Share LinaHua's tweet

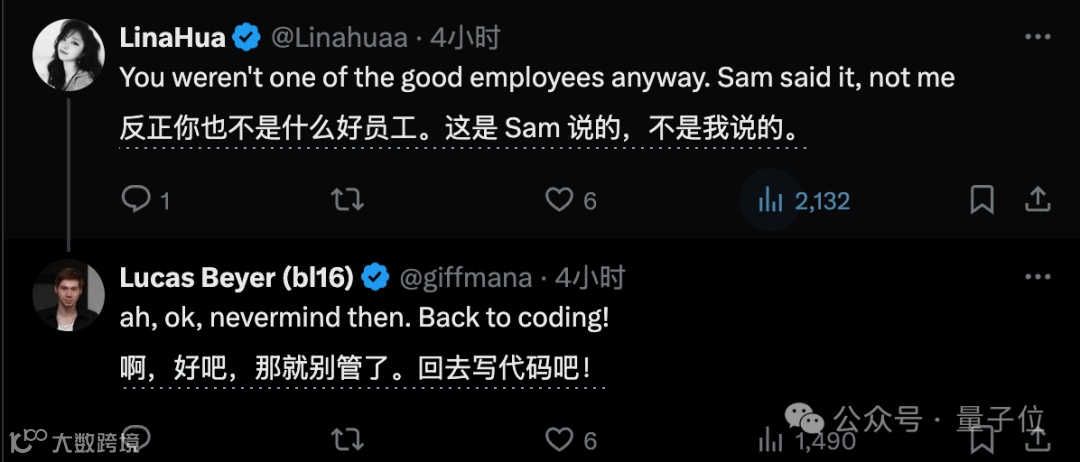tap(1037, 200)
